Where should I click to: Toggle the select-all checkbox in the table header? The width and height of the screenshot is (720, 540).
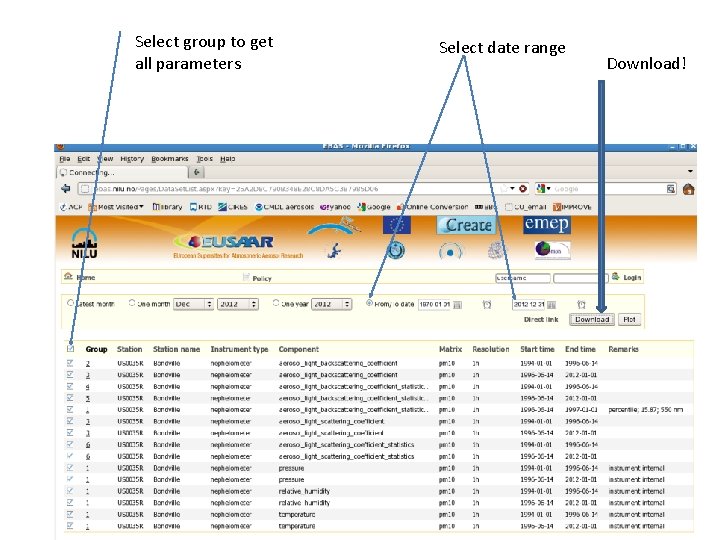(x=70, y=349)
